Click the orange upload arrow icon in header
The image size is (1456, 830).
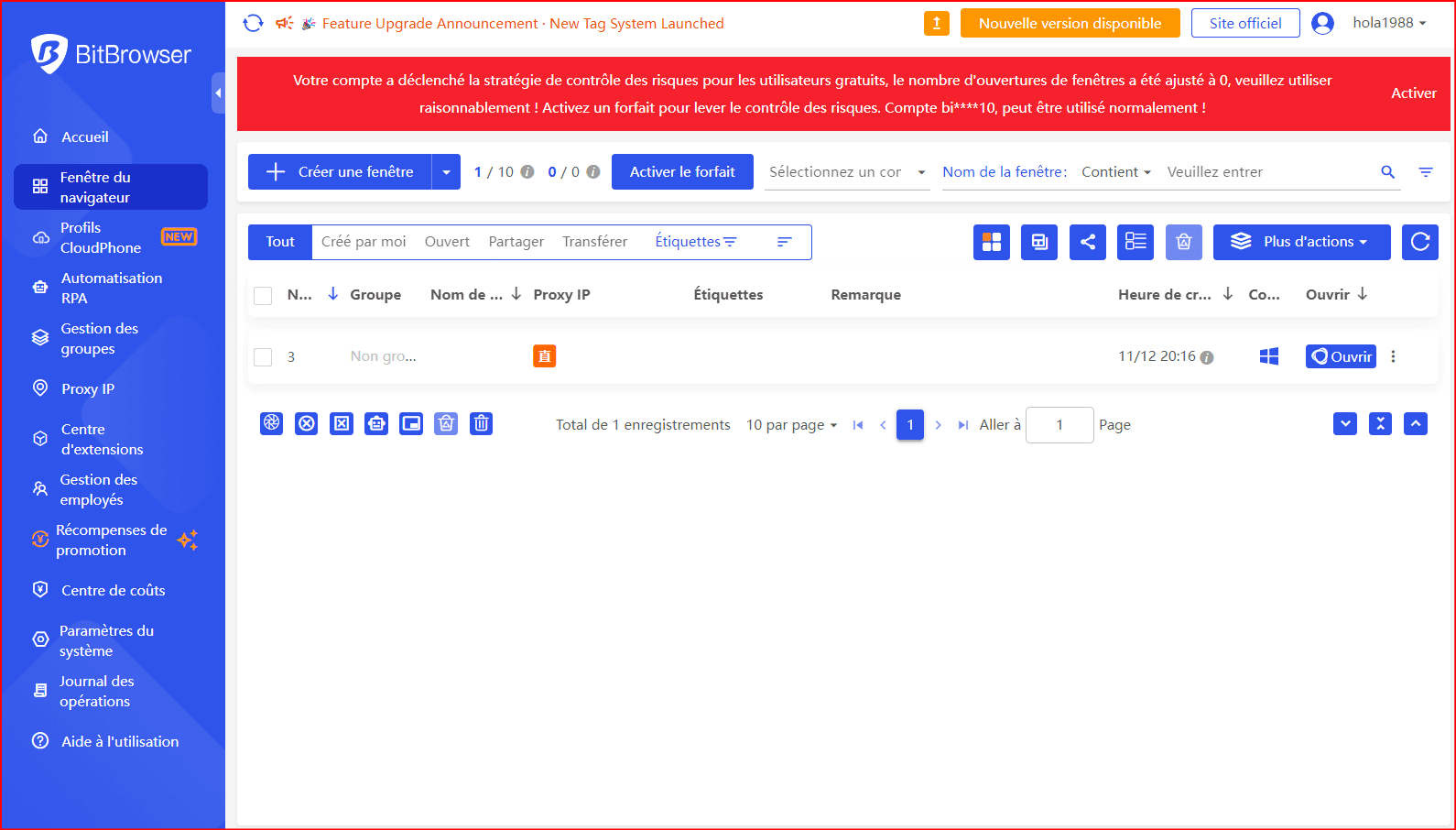click(x=936, y=24)
